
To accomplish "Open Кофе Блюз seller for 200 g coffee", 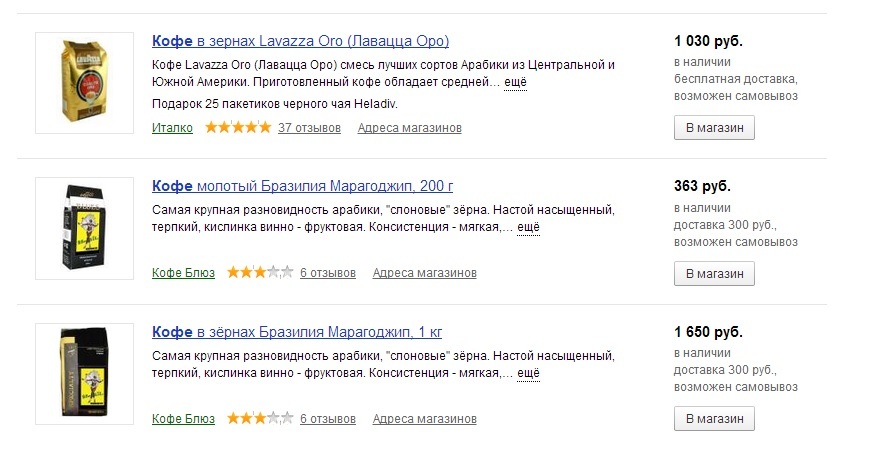I will [x=183, y=273].
